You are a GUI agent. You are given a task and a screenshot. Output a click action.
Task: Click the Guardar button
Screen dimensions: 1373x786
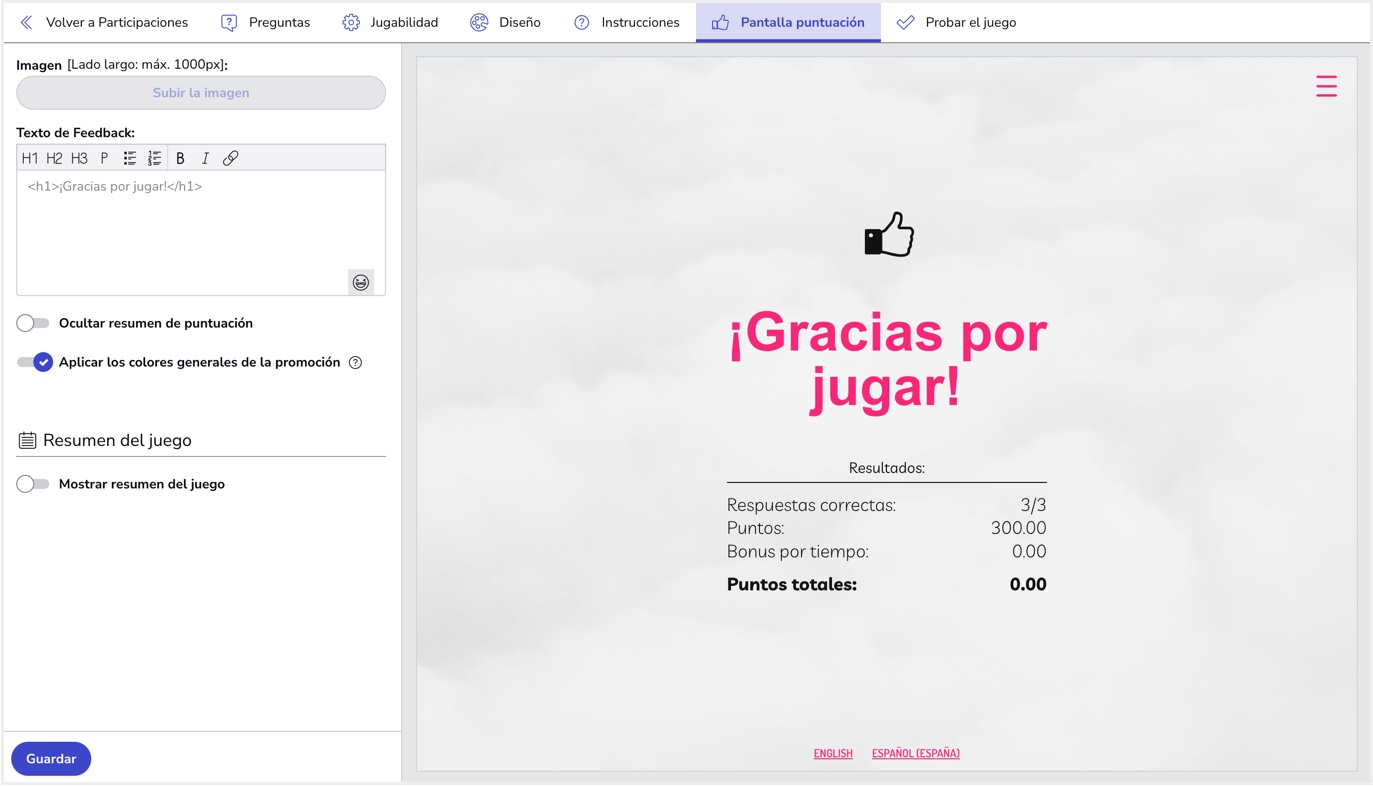coord(51,759)
